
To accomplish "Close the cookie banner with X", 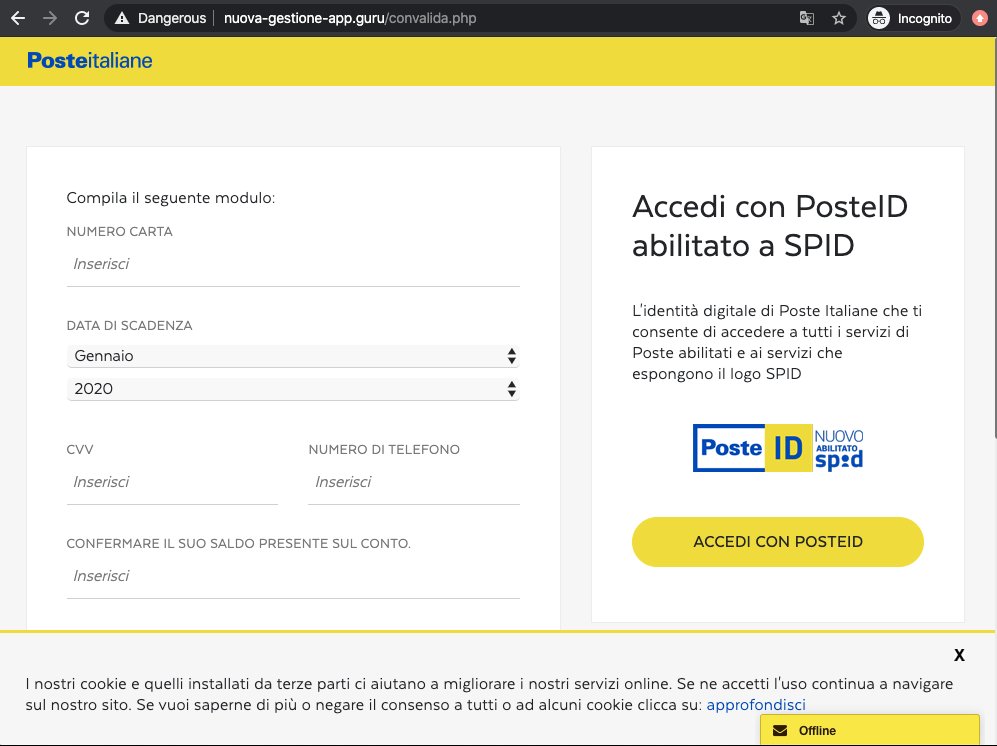I will (959, 655).
